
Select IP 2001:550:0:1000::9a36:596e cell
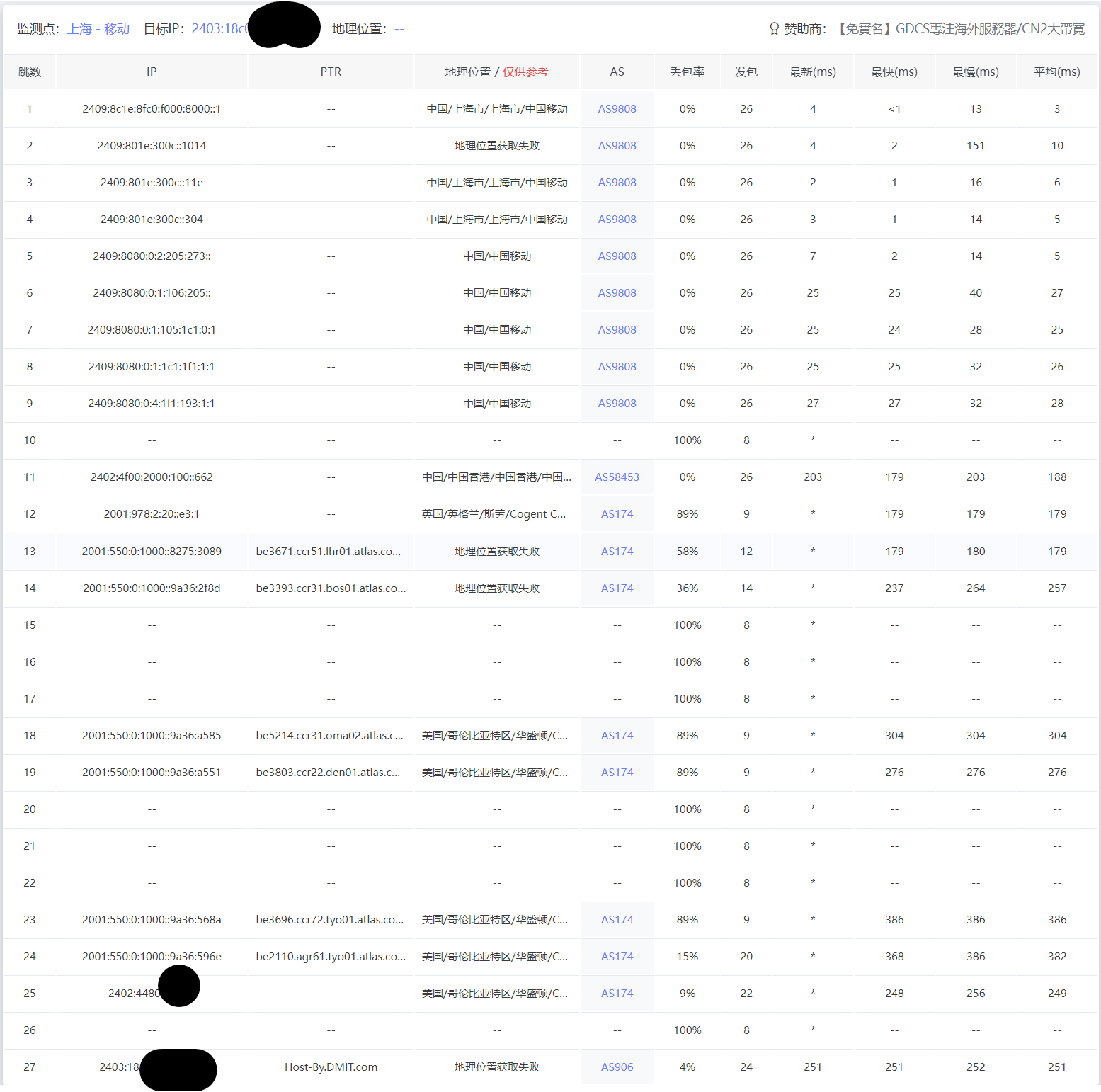pos(152,957)
